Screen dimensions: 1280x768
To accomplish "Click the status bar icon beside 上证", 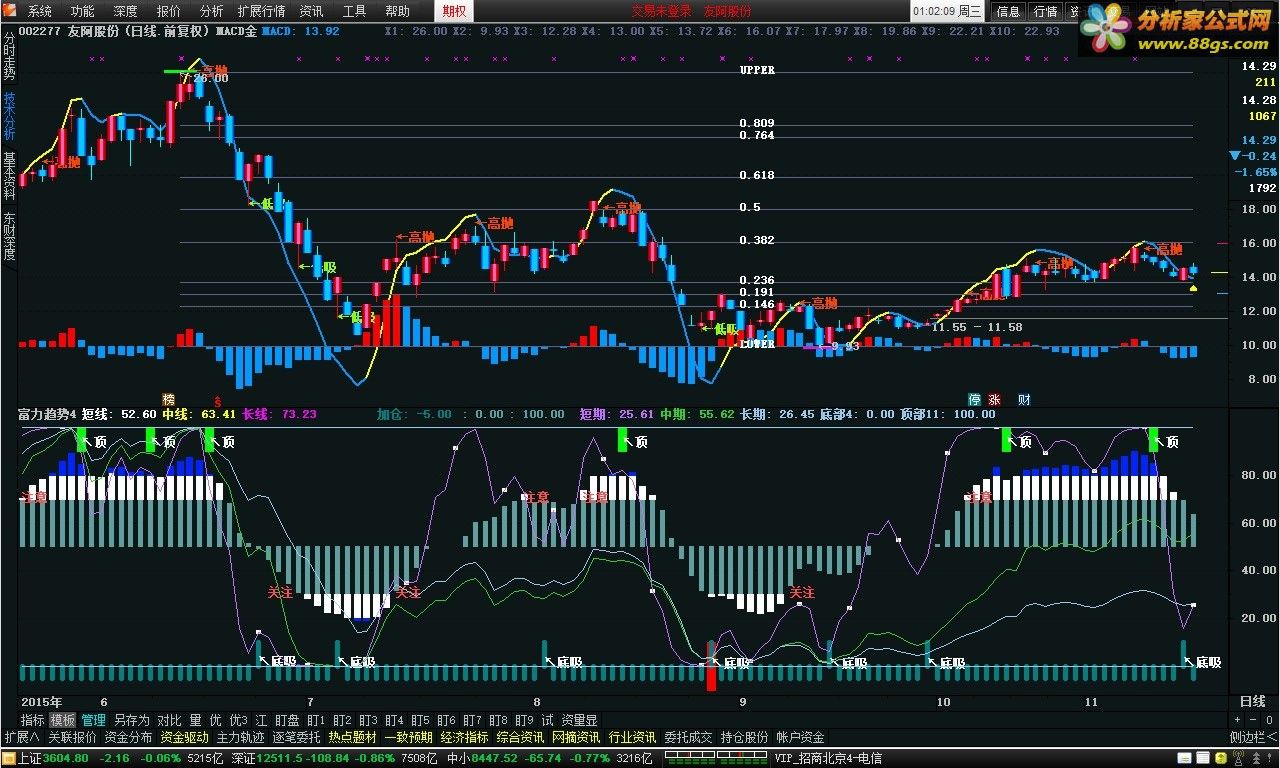I will (x=8, y=759).
